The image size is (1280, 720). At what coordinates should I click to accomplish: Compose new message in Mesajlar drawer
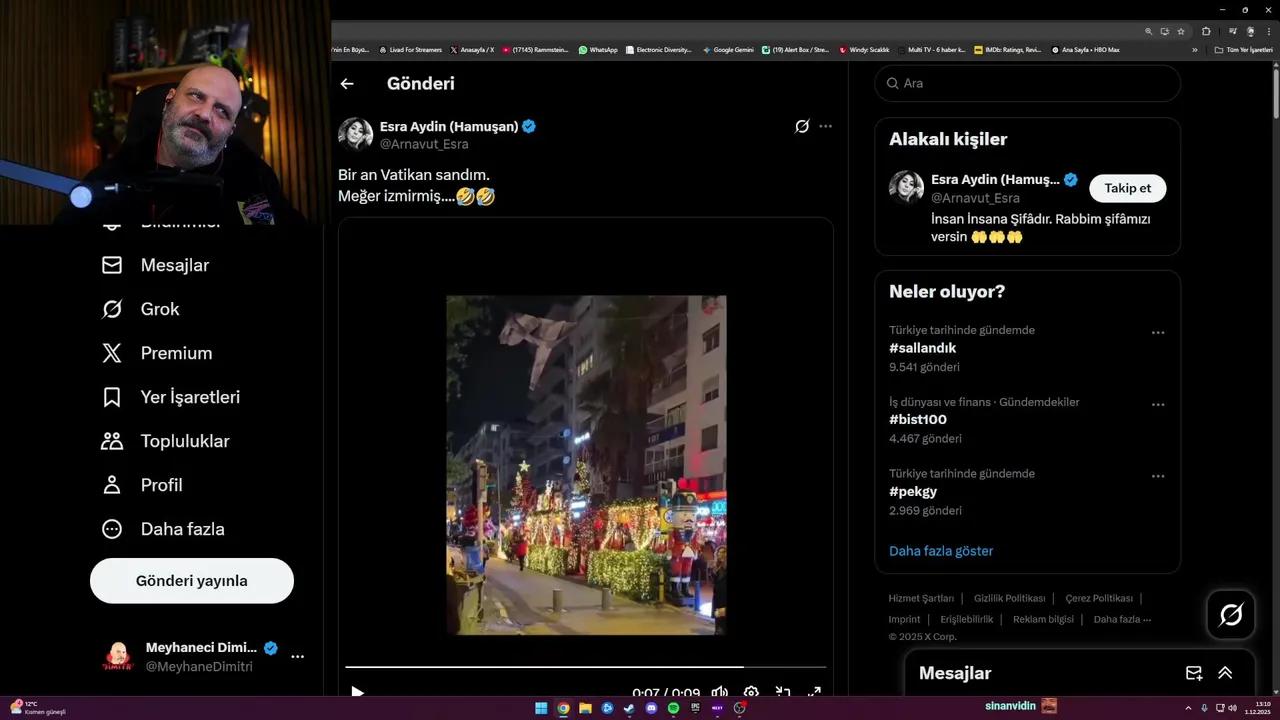pos(1193,673)
